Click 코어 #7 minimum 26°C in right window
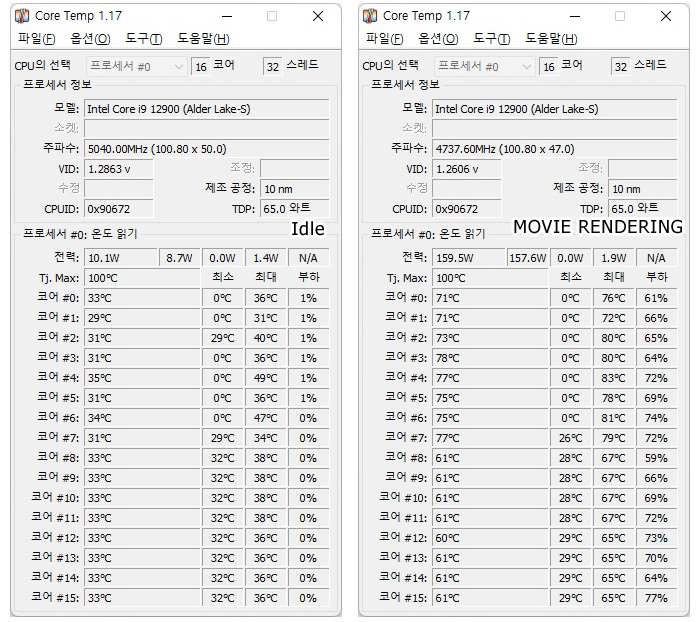The height and width of the screenshot is (622, 700). pyautogui.click(x=571, y=438)
